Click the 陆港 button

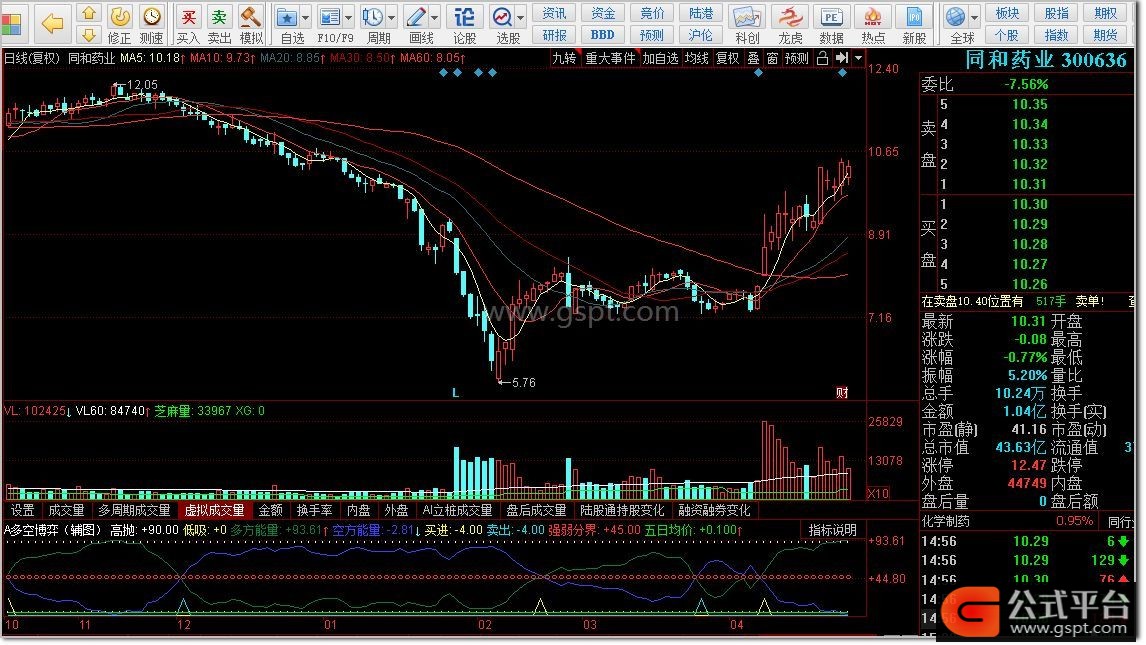(x=701, y=13)
